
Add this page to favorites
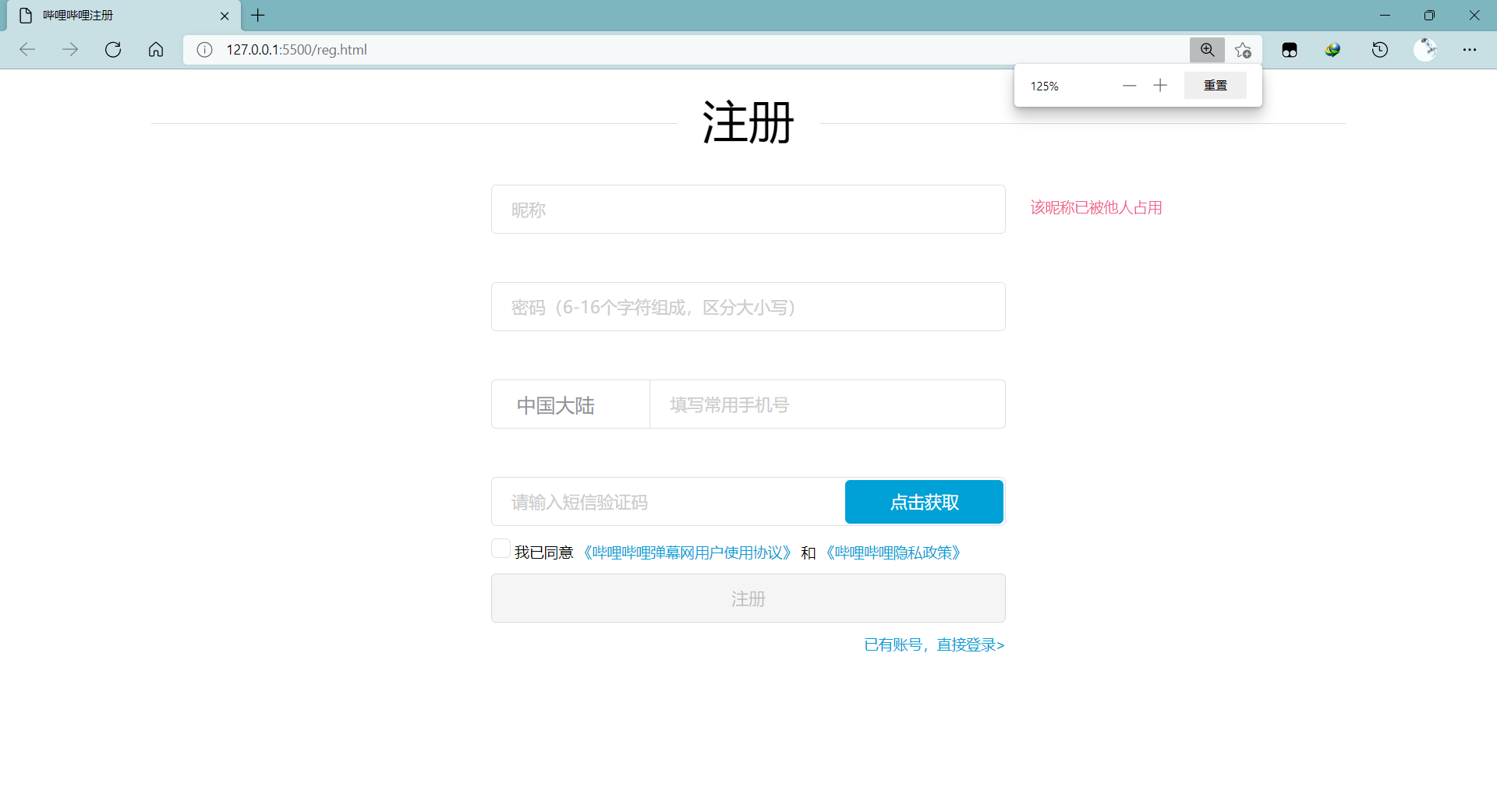[x=1243, y=50]
